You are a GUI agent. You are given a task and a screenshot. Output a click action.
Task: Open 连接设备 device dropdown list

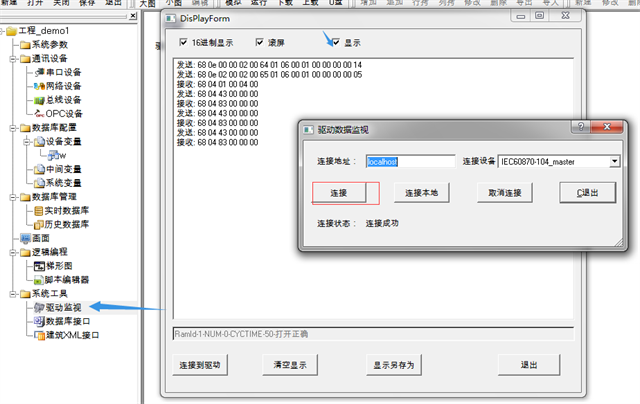pos(614,161)
